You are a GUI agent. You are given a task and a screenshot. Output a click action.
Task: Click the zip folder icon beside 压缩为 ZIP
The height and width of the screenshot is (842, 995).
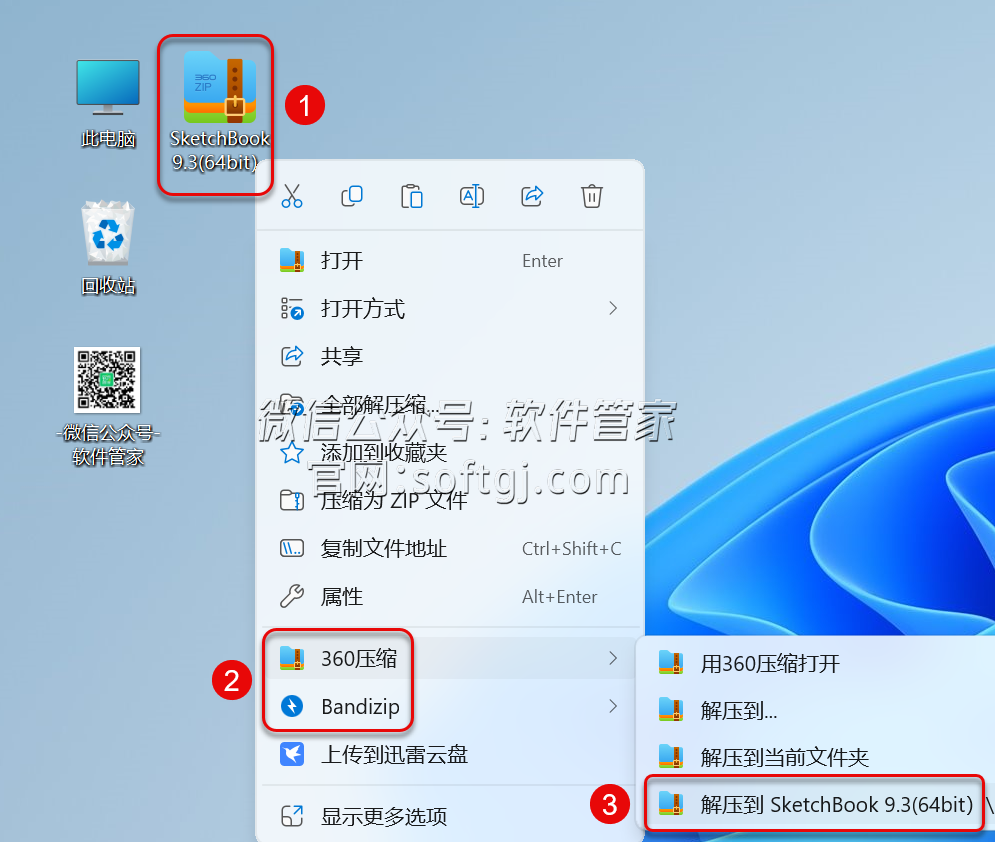click(x=292, y=500)
